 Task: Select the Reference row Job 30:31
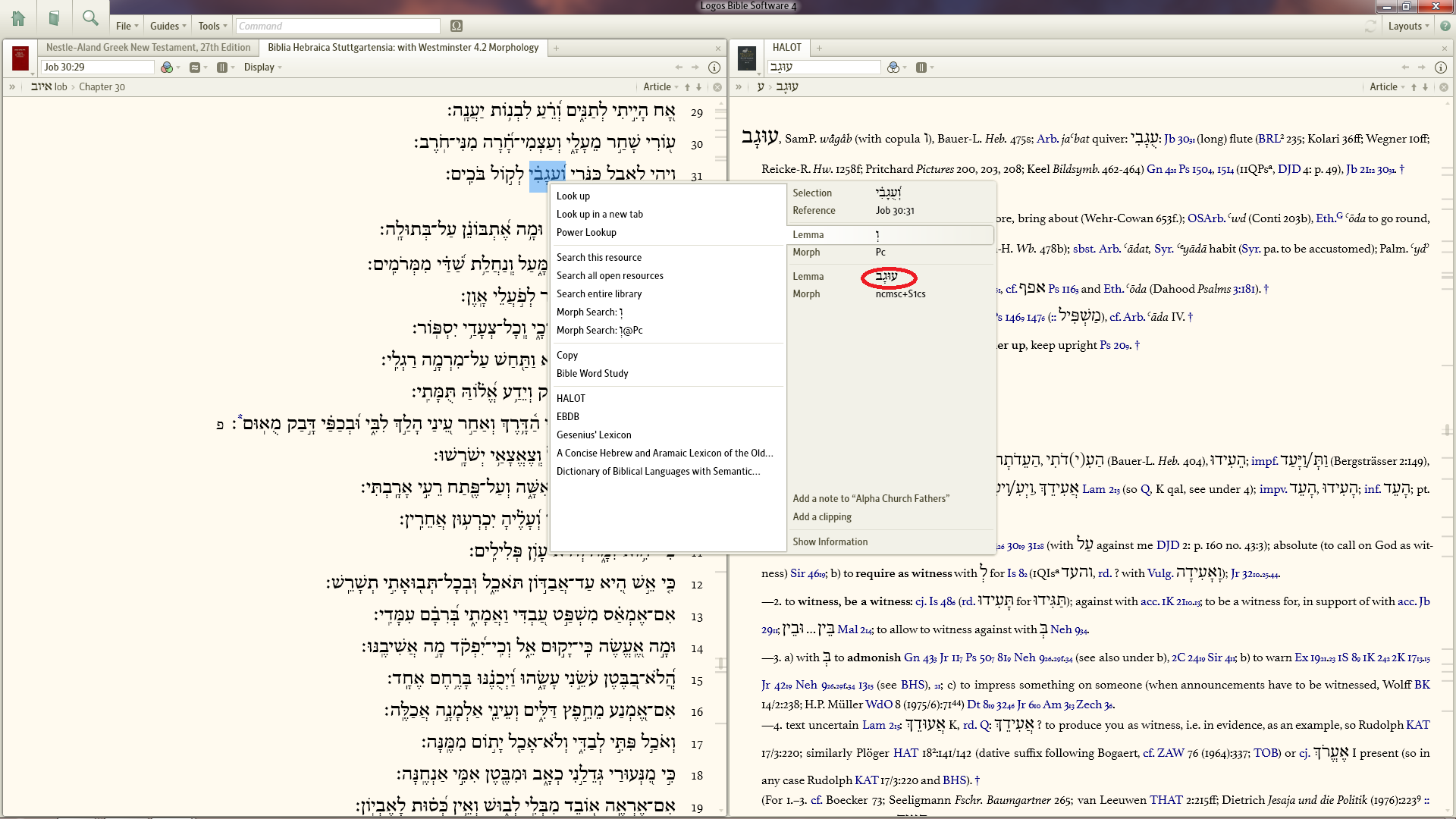891,211
